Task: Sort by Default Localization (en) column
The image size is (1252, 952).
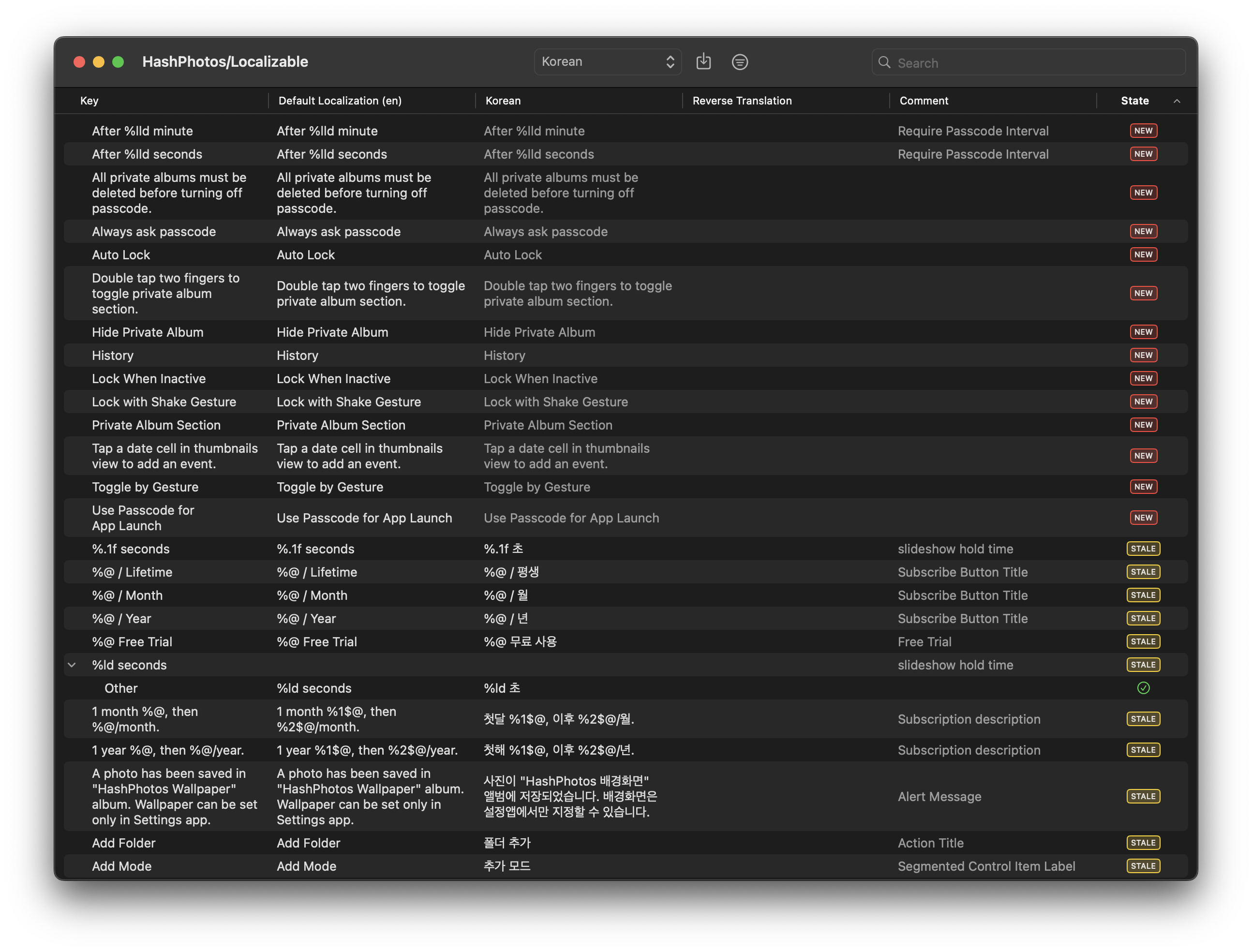Action: tap(340, 101)
